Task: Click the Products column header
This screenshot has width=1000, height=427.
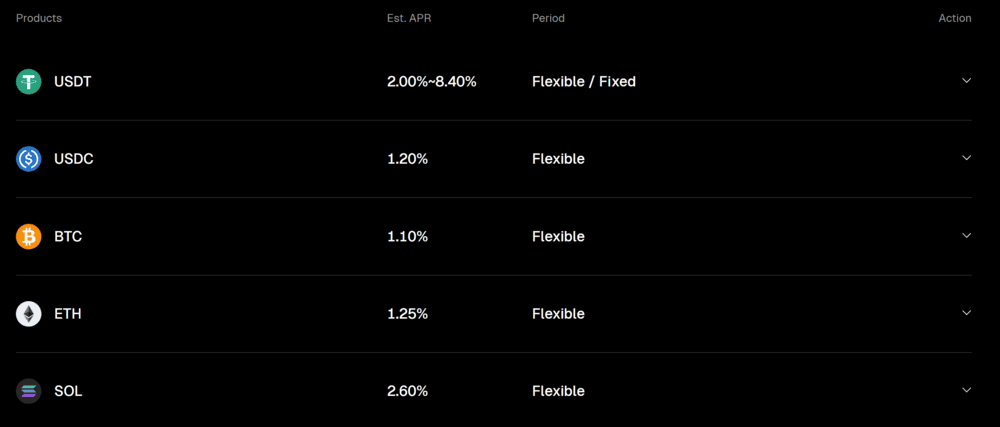Action: (x=40, y=19)
